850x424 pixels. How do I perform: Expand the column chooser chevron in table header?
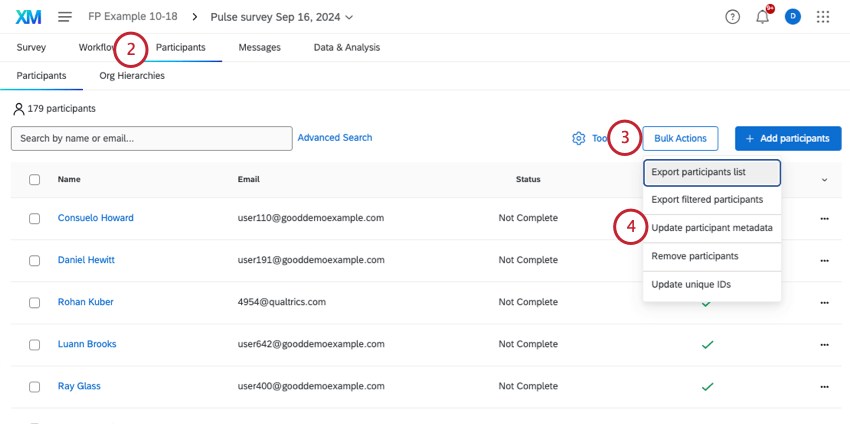pyautogui.click(x=824, y=180)
